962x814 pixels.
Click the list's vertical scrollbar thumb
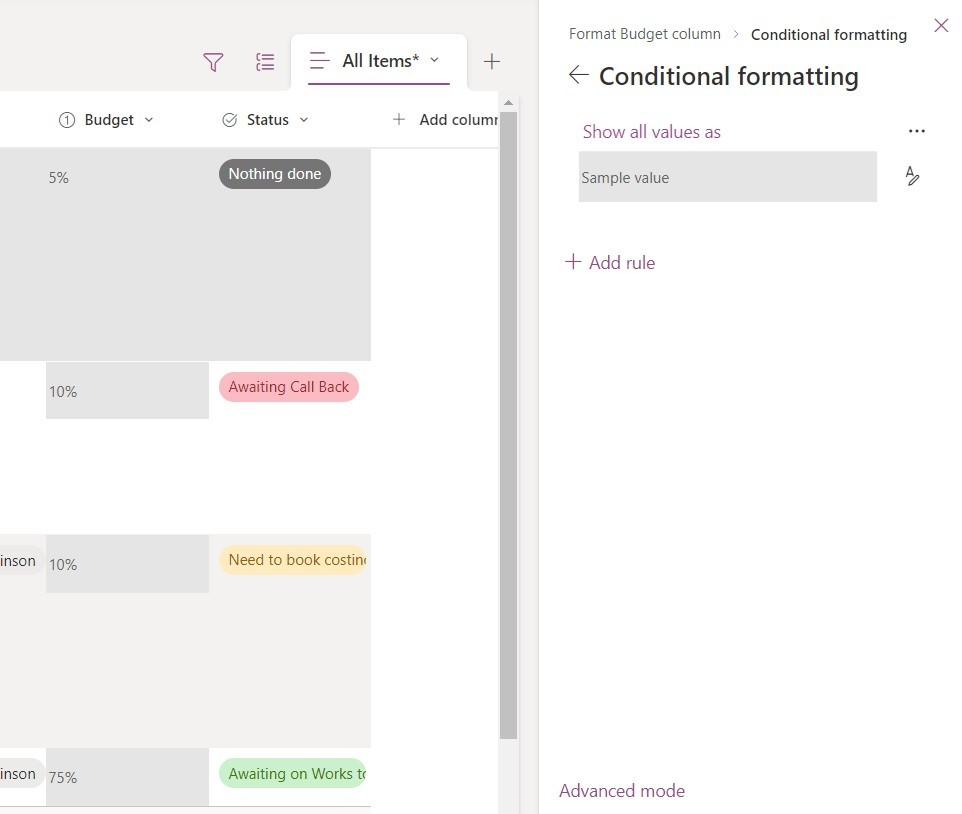coord(509,425)
